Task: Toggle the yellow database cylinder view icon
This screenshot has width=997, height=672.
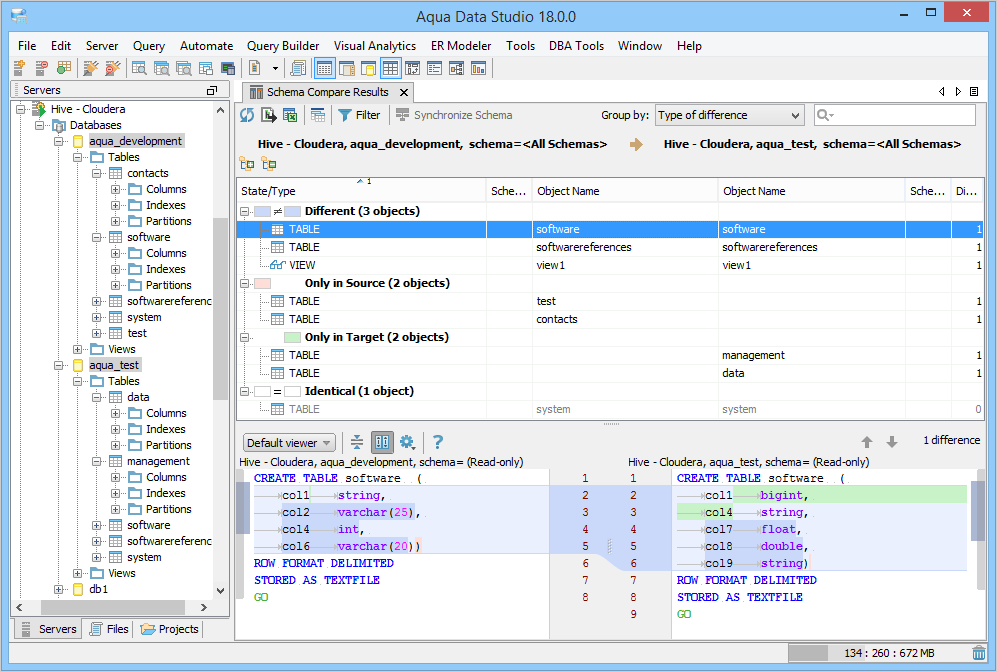Action: [368, 68]
